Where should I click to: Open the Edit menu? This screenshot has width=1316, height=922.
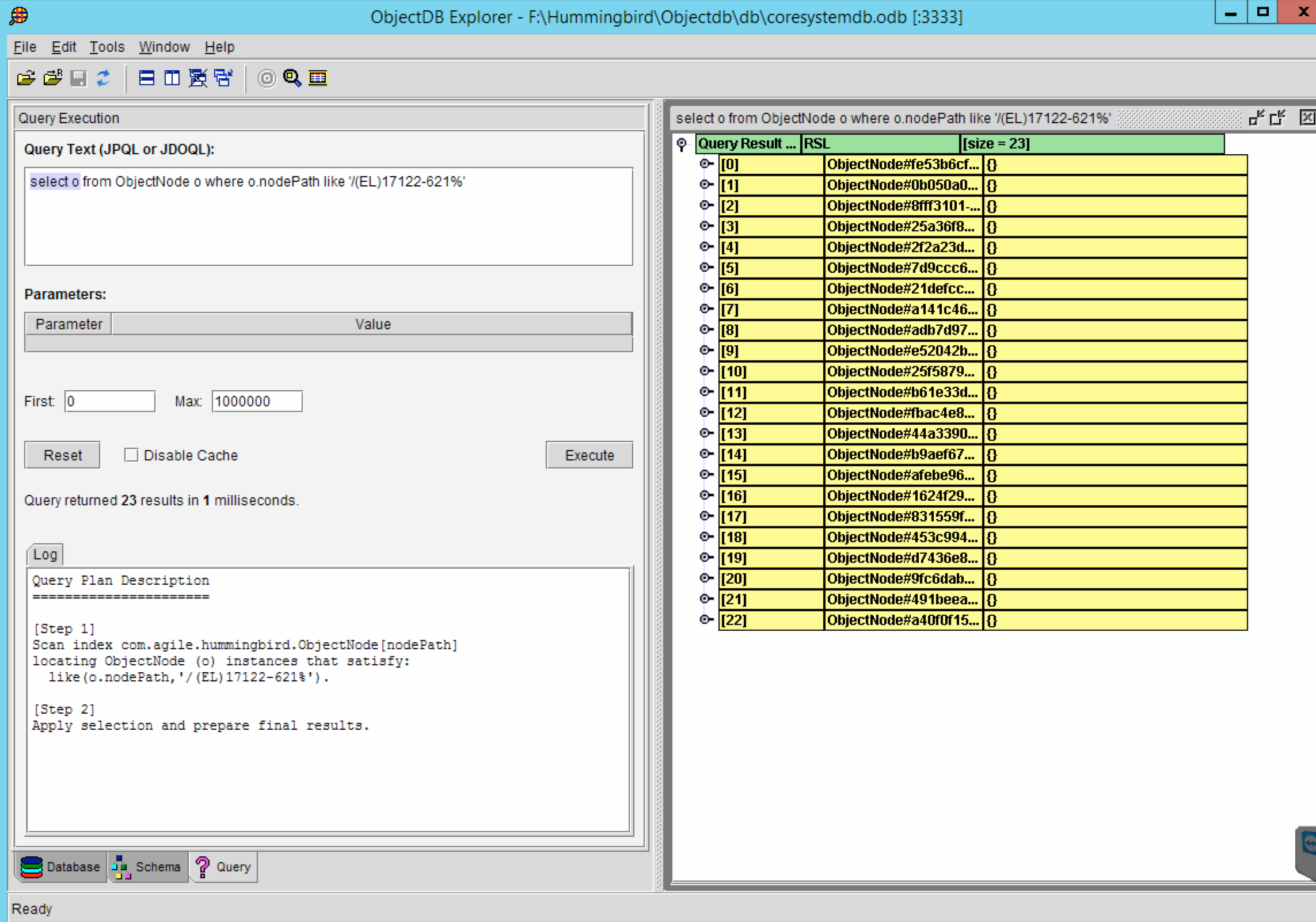(x=63, y=47)
